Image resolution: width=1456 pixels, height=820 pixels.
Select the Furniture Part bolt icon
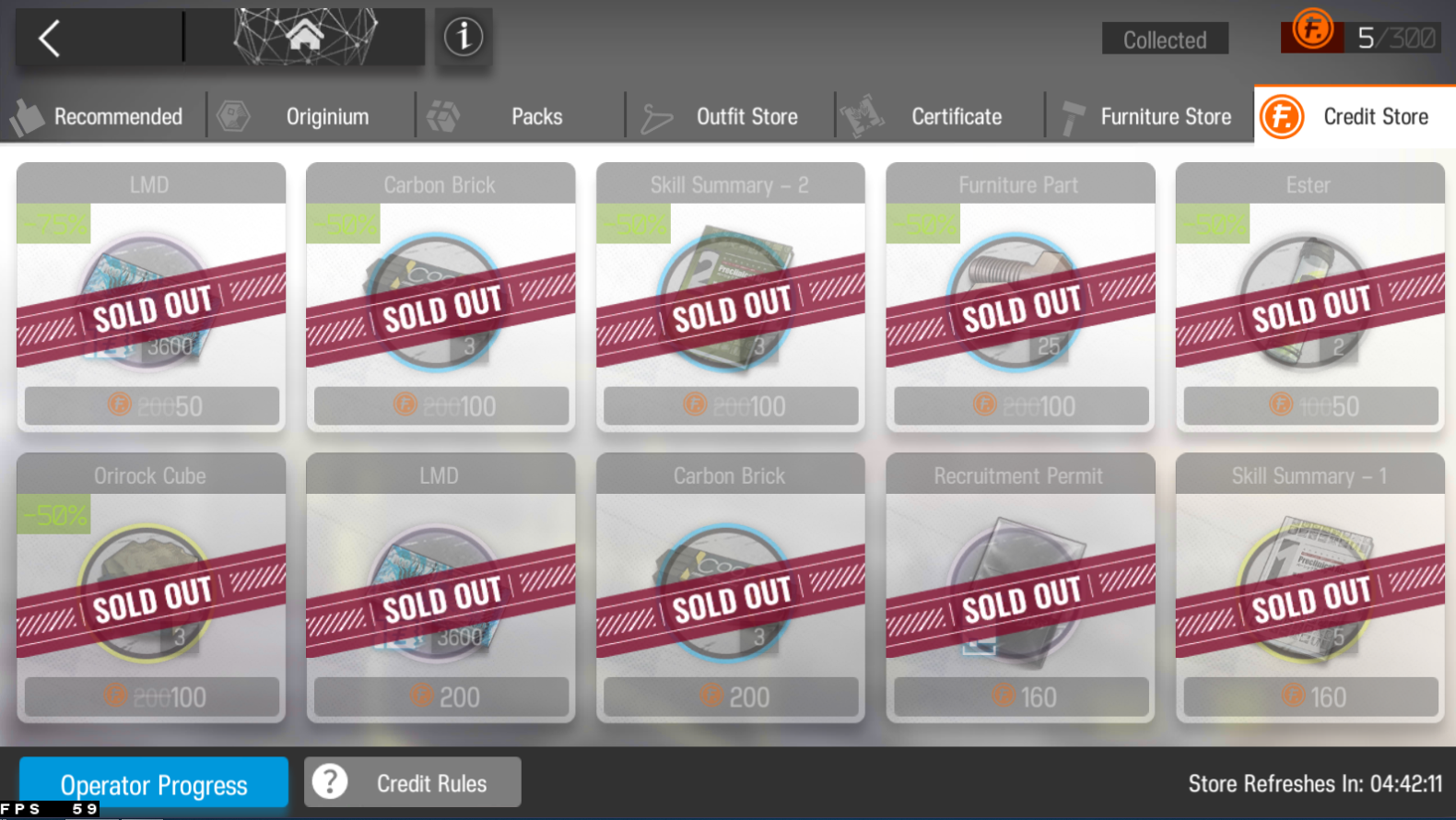click(x=1019, y=301)
